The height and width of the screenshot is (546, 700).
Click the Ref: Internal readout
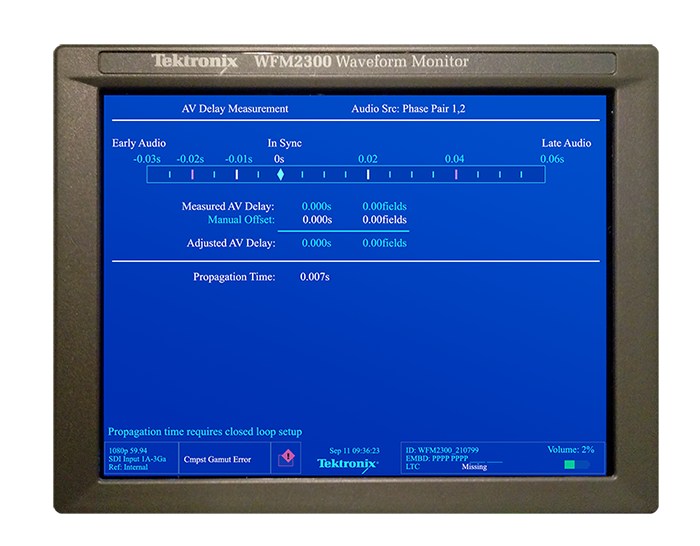click(x=128, y=467)
